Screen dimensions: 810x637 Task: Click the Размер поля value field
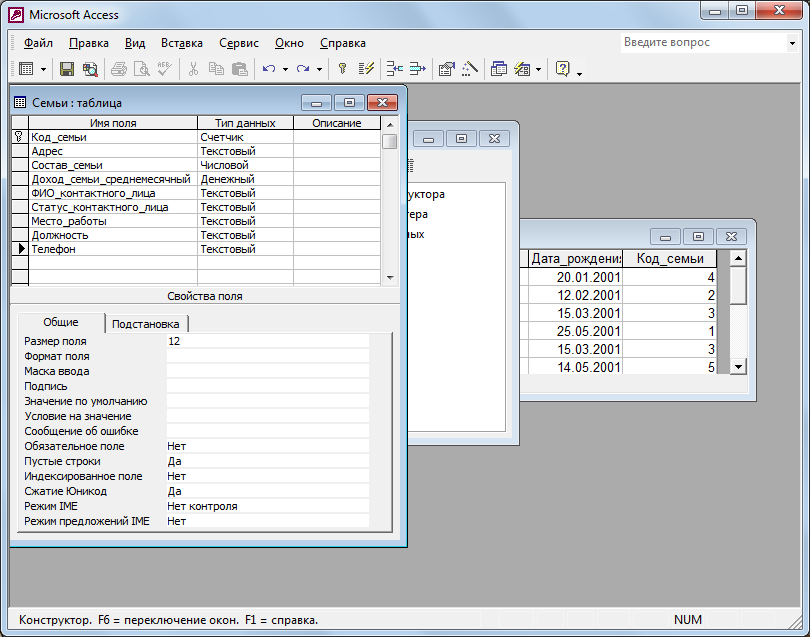267,341
